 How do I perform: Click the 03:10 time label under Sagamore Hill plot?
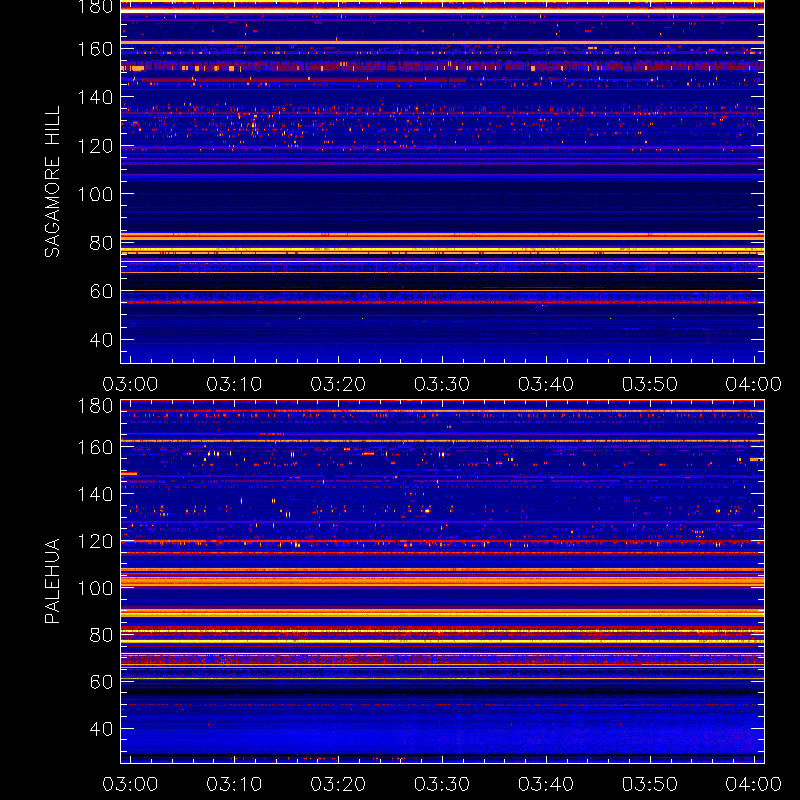point(234,384)
